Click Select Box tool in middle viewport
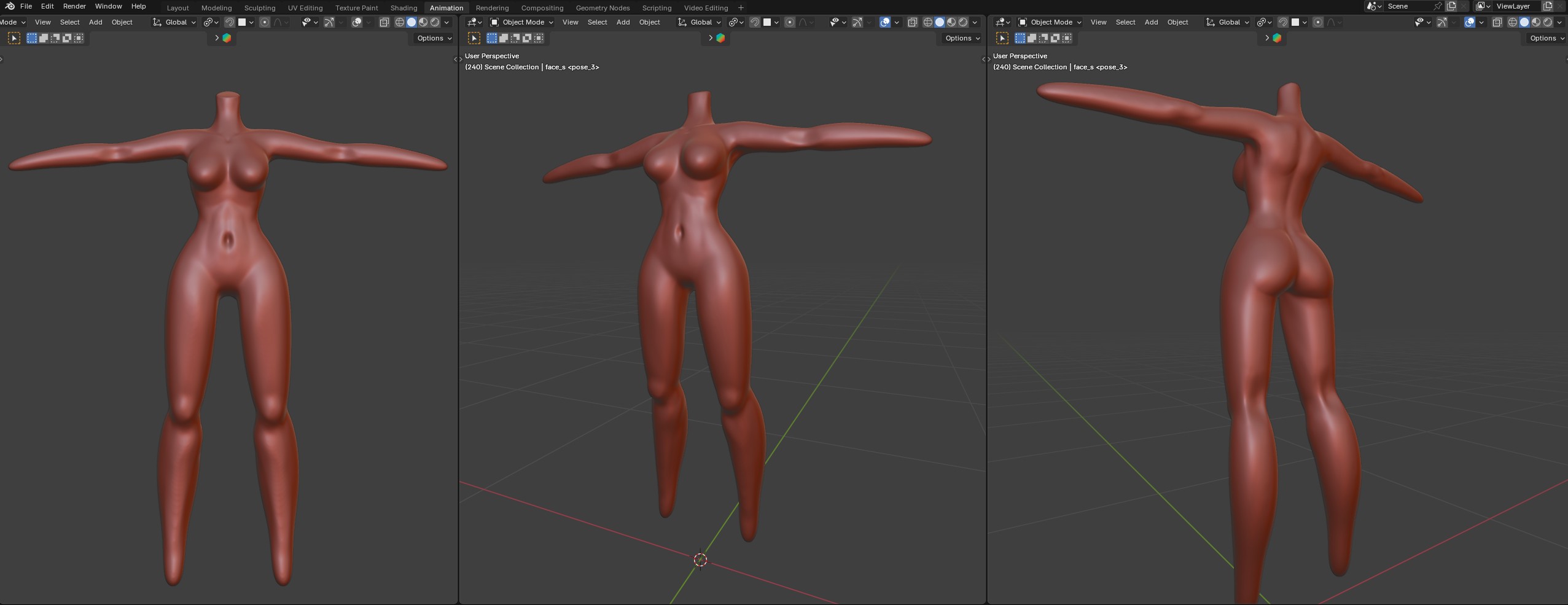Viewport: 1568px width, 605px height. click(x=474, y=38)
